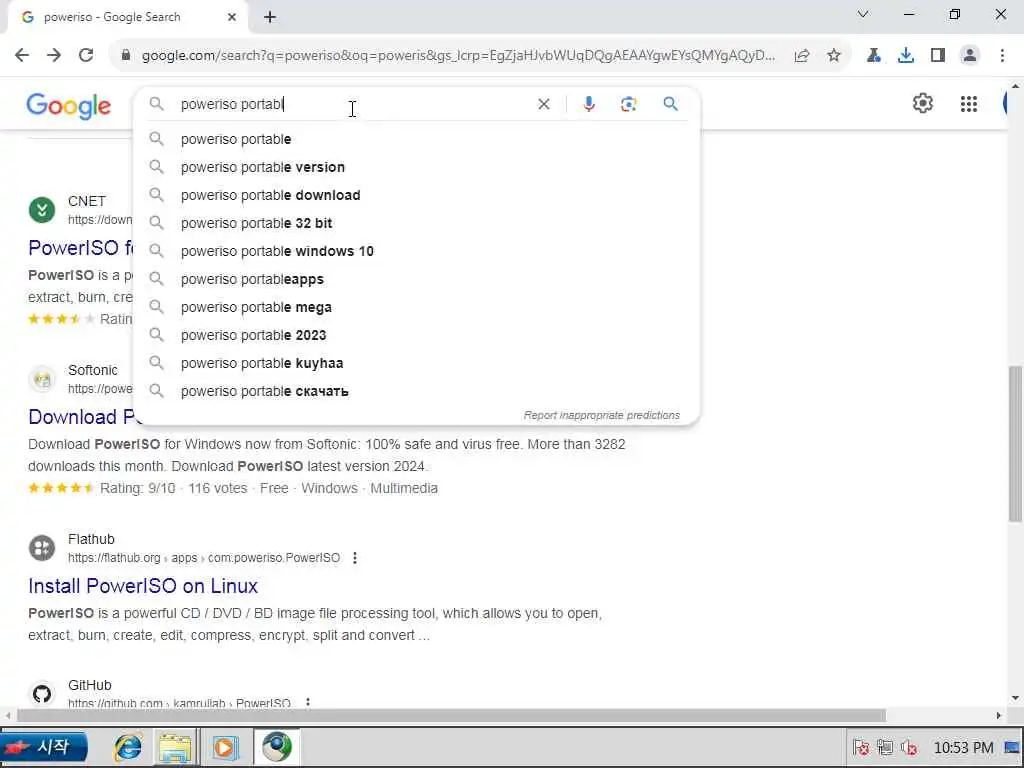
Task: Search by image with Google Lens
Action: click(x=628, y=104)
